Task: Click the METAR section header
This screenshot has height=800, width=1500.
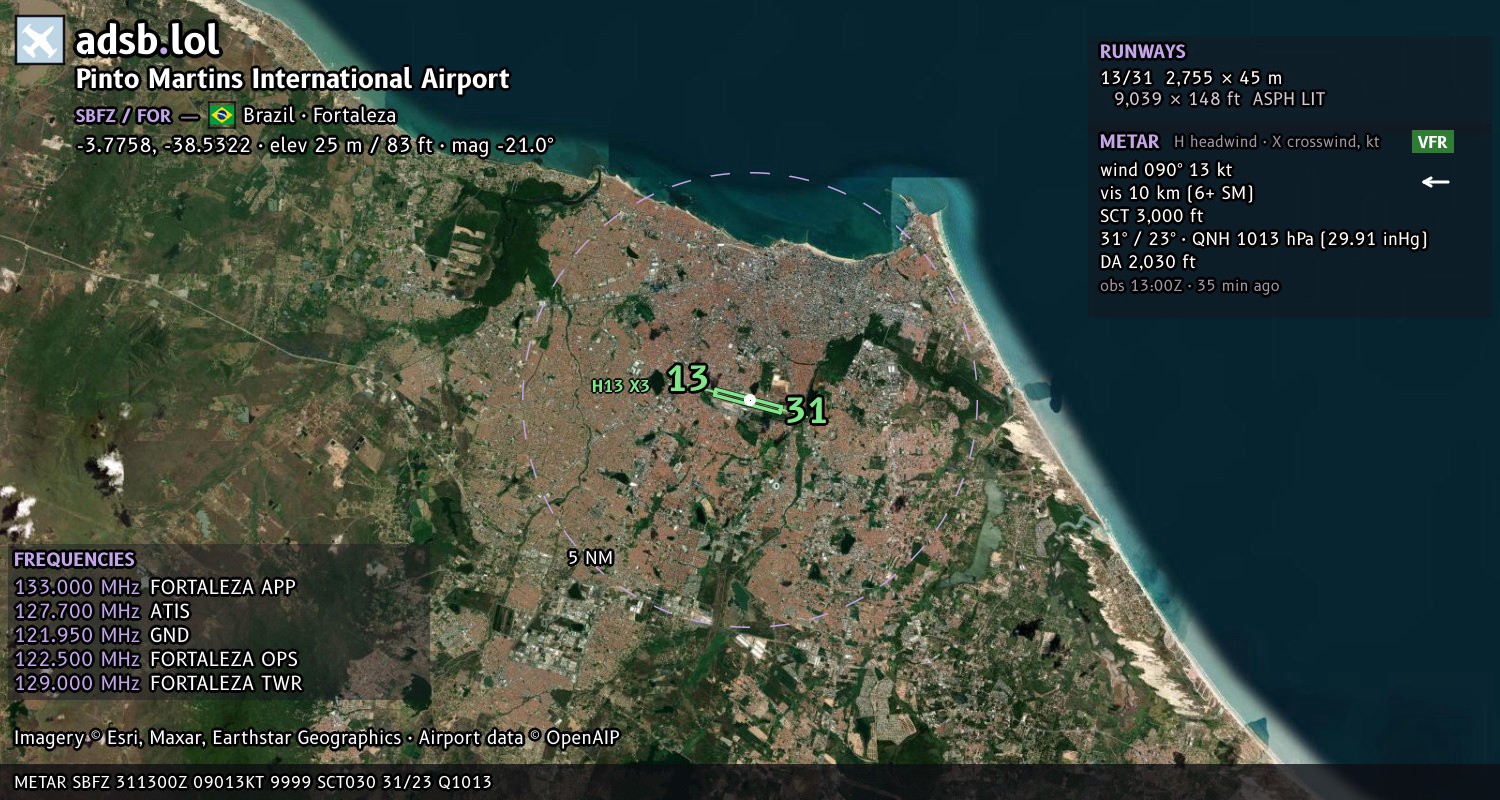Action: point(1130,142)
